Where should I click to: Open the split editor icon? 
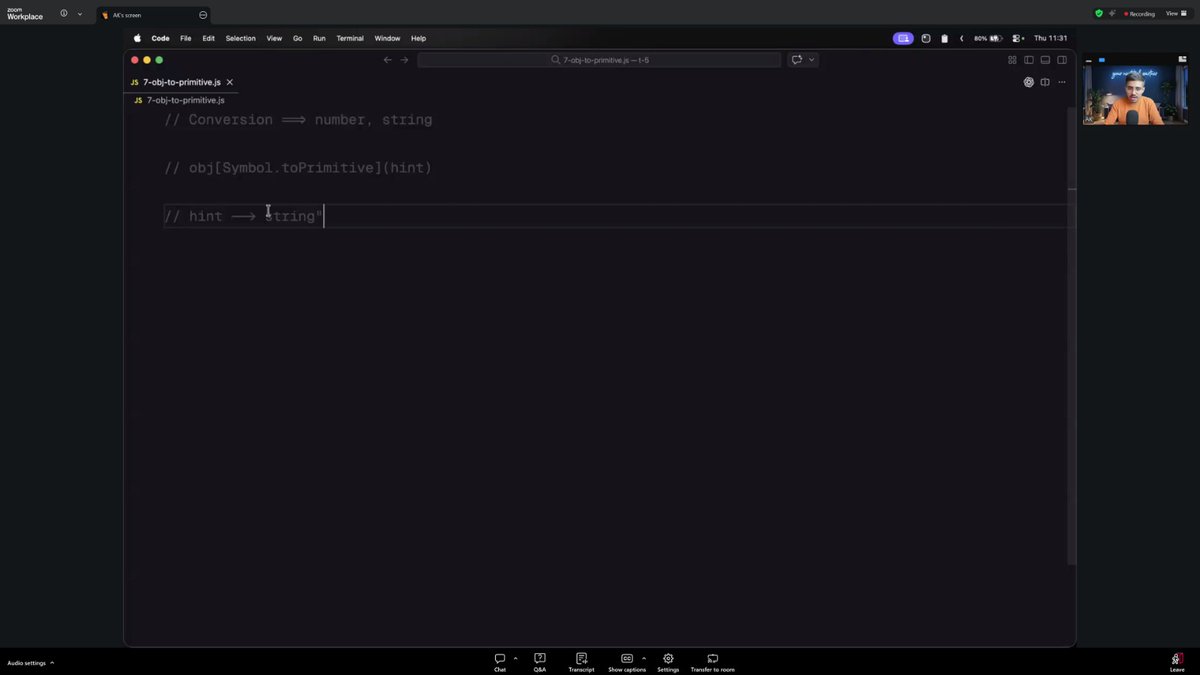(x=1045, y=82)
